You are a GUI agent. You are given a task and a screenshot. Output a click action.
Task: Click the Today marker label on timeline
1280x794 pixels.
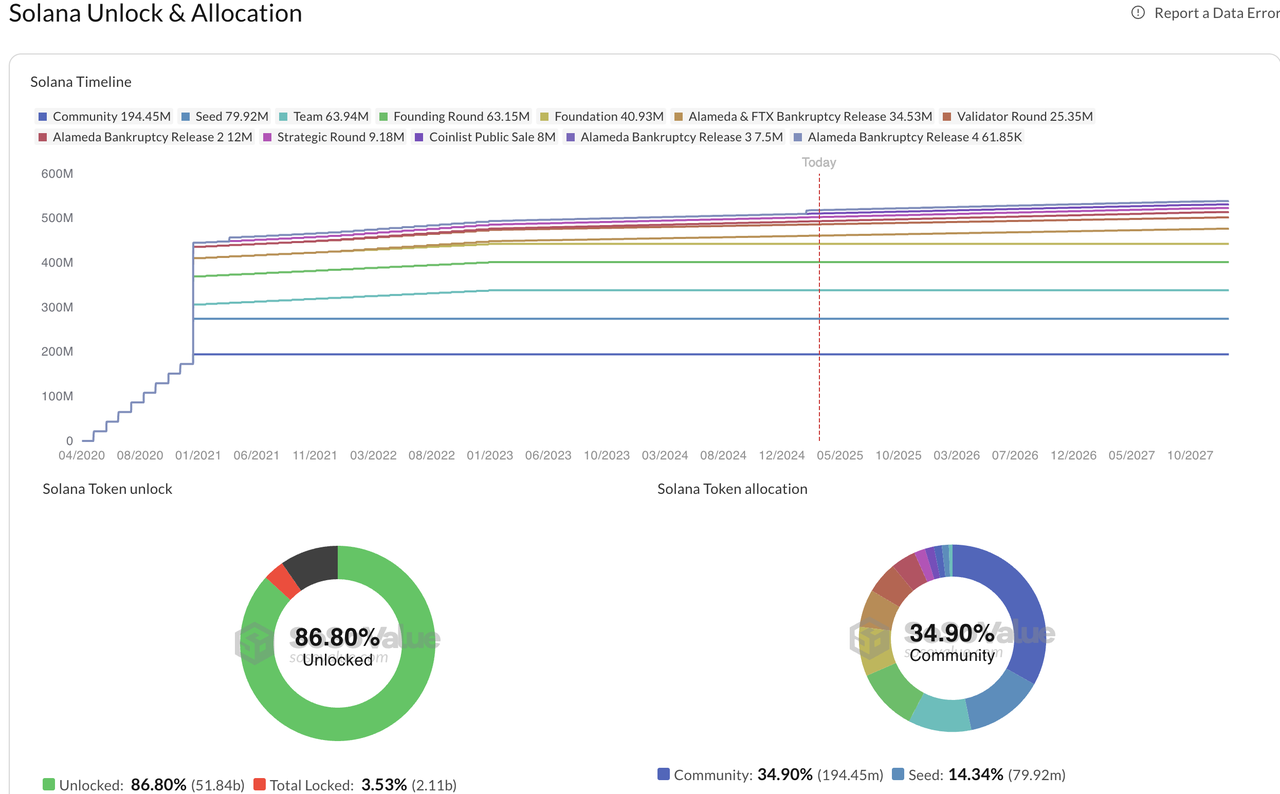click(x=819, y=162)
